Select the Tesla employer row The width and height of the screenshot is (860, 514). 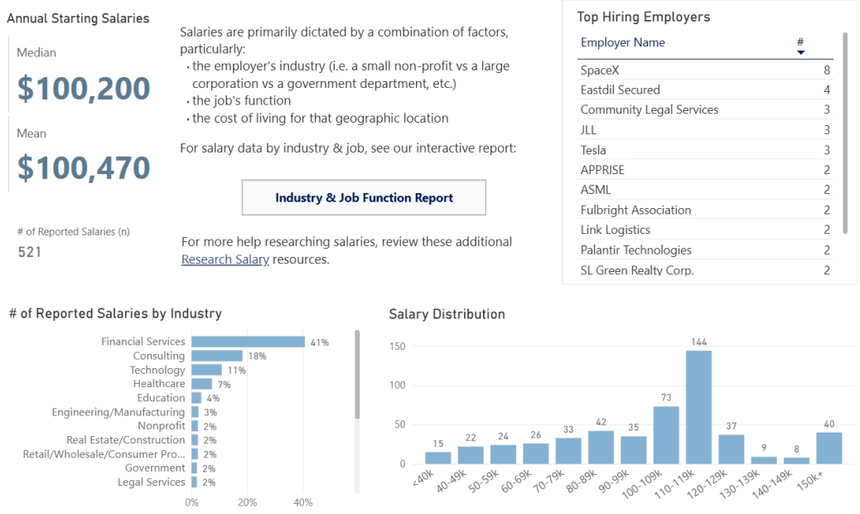click(x=705, y=150)
